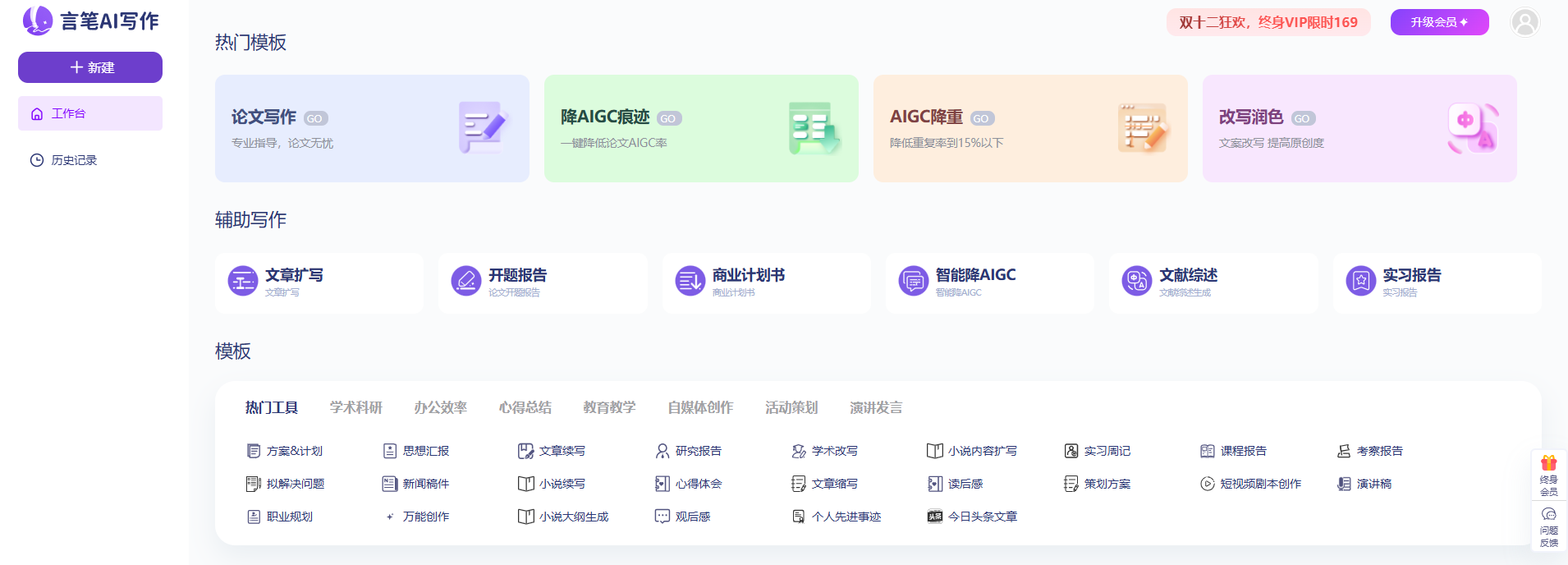The image size is (1568, 565).
Task: Open the 商业计划书 icon
Action: click(690, 281)
